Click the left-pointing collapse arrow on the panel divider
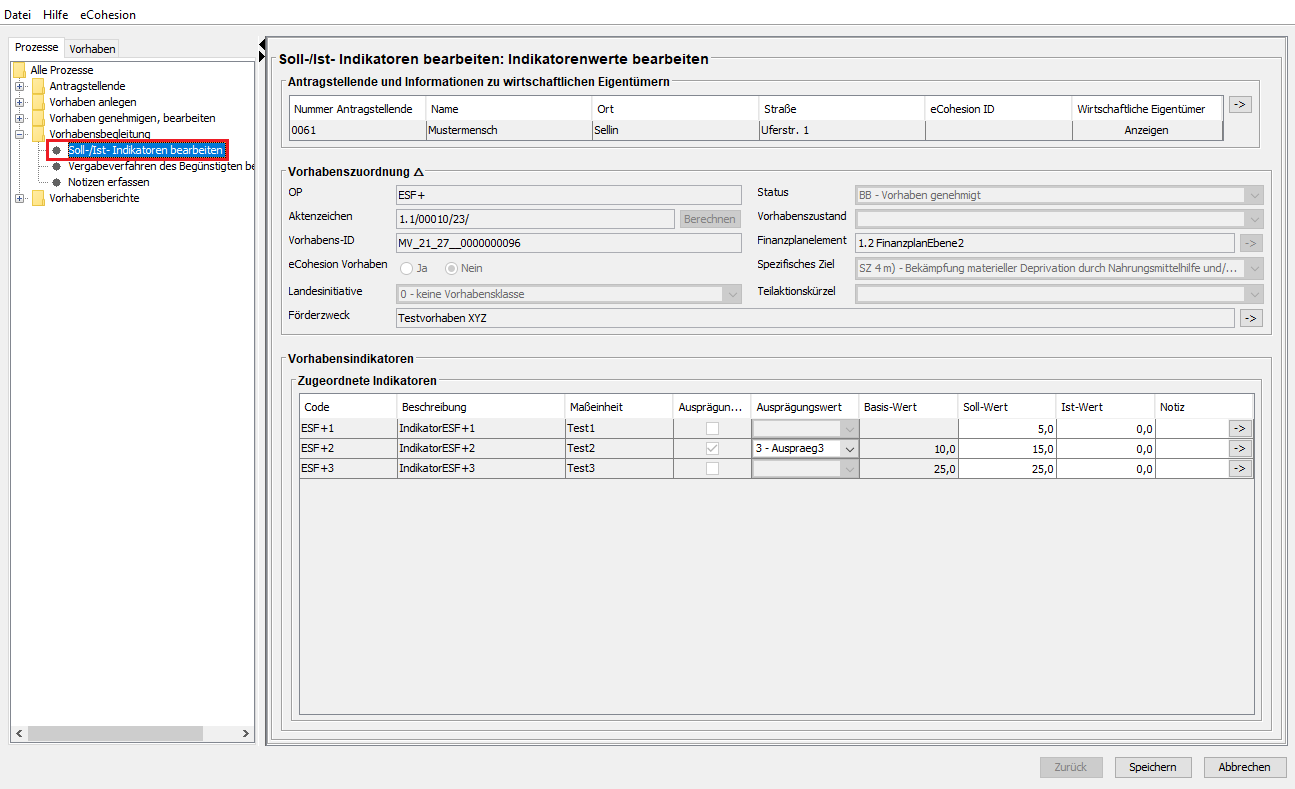This screenshot has width=1295, height=789. (261, 43)
